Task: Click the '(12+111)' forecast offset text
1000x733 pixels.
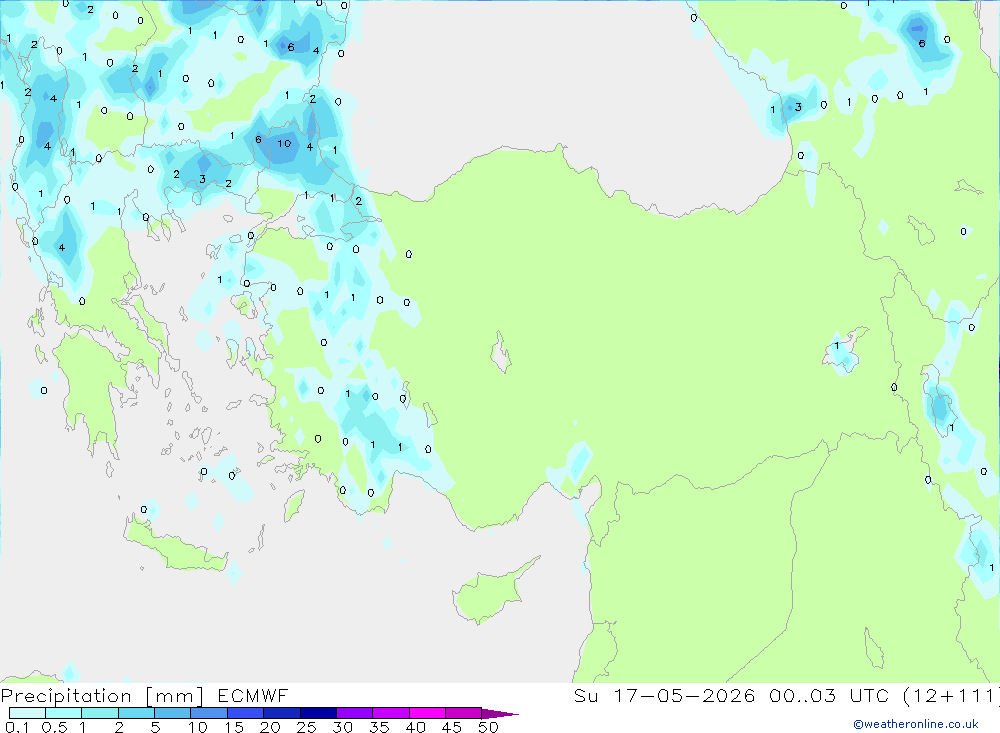Action: pyautogui.click(x=951, y=695)
